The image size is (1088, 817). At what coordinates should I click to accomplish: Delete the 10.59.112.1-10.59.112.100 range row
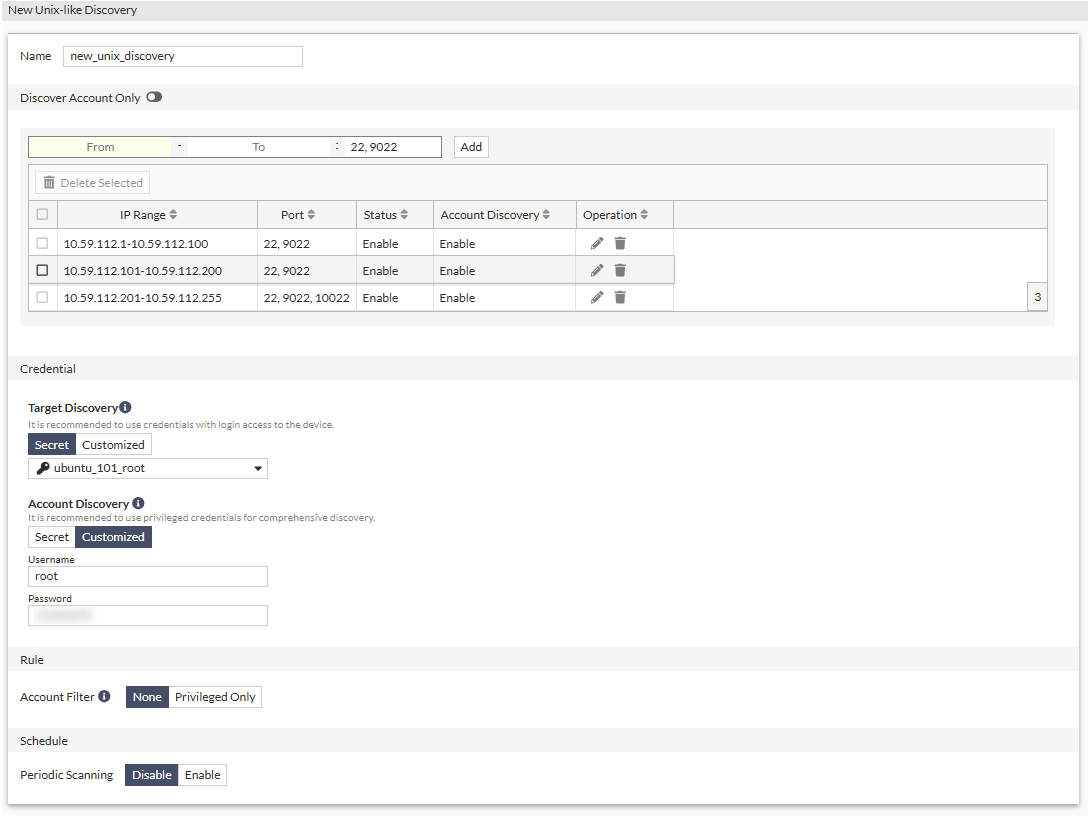[x=620, y=244]
